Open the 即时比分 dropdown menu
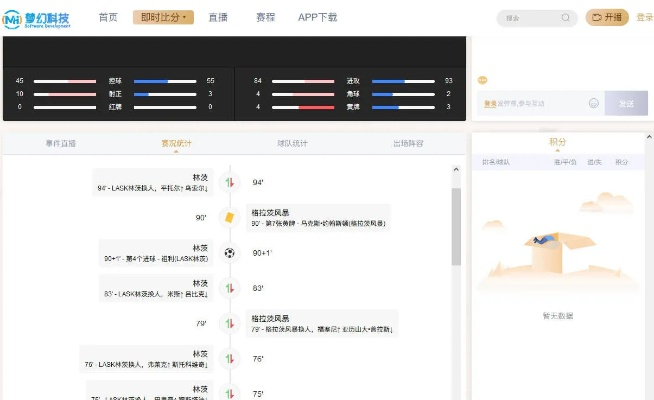This screenshot has width=654, height=400. pyautogui.click(x=163, y=17)
